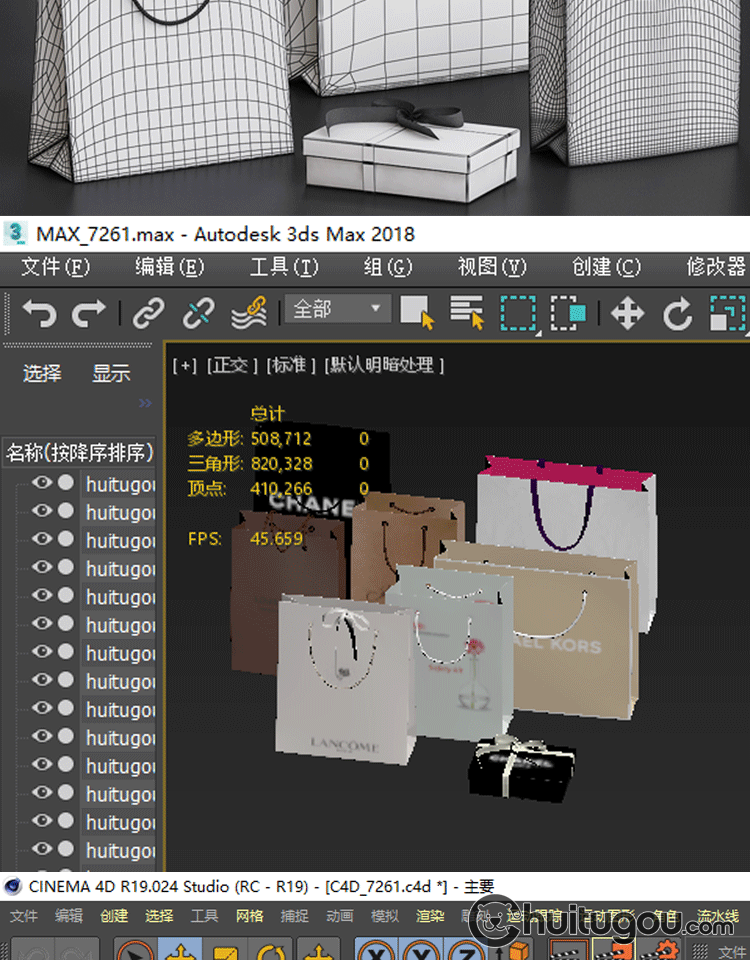Hide the topmost huitugou object via eye icon
This screenshot has width=750, height=960.
click(x=42, y=482)
